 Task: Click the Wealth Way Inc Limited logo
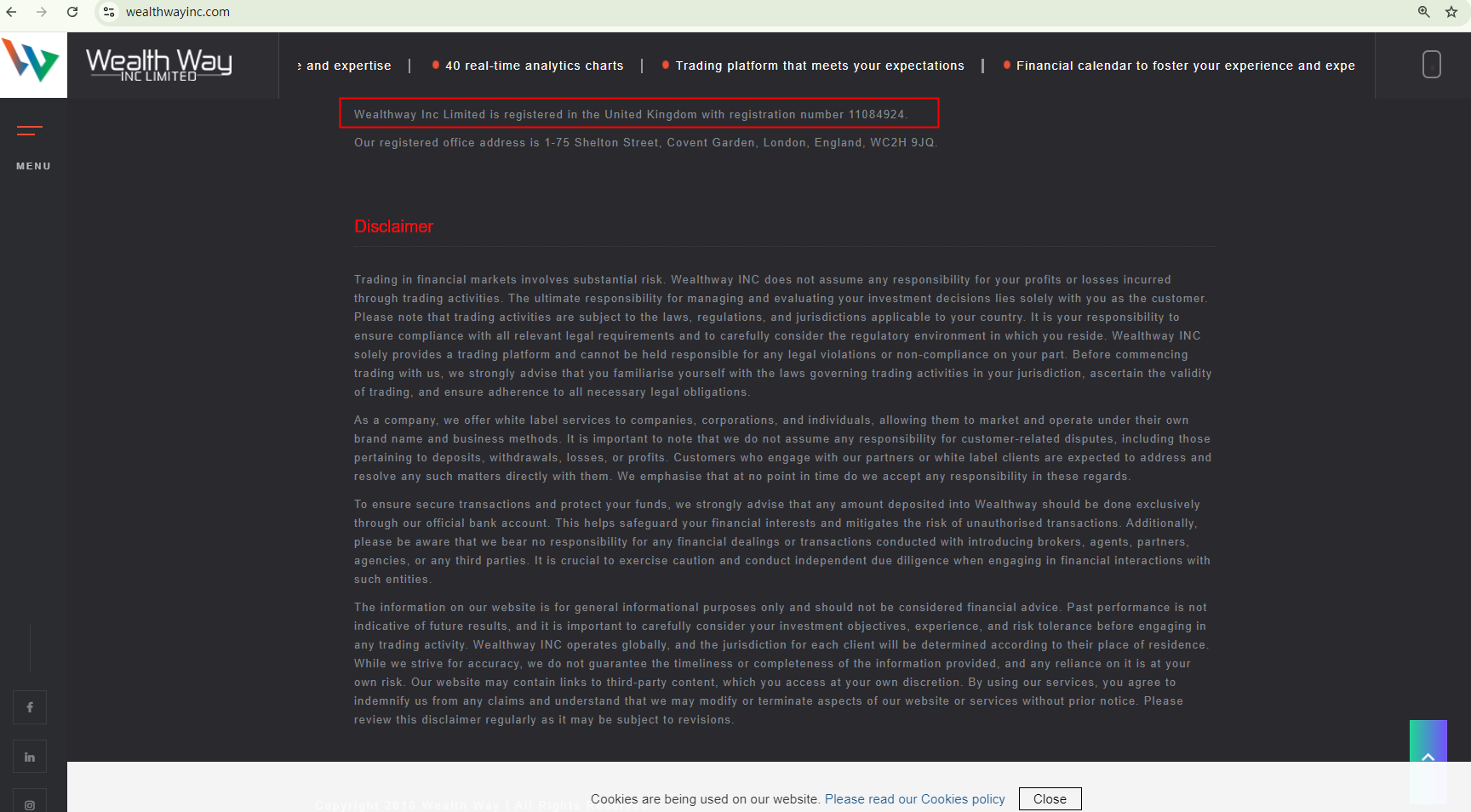(158, 65)
